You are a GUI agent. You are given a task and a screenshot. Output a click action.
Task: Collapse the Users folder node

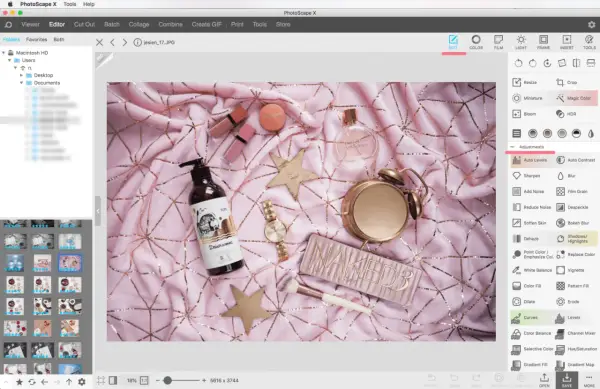coord(10,60)
